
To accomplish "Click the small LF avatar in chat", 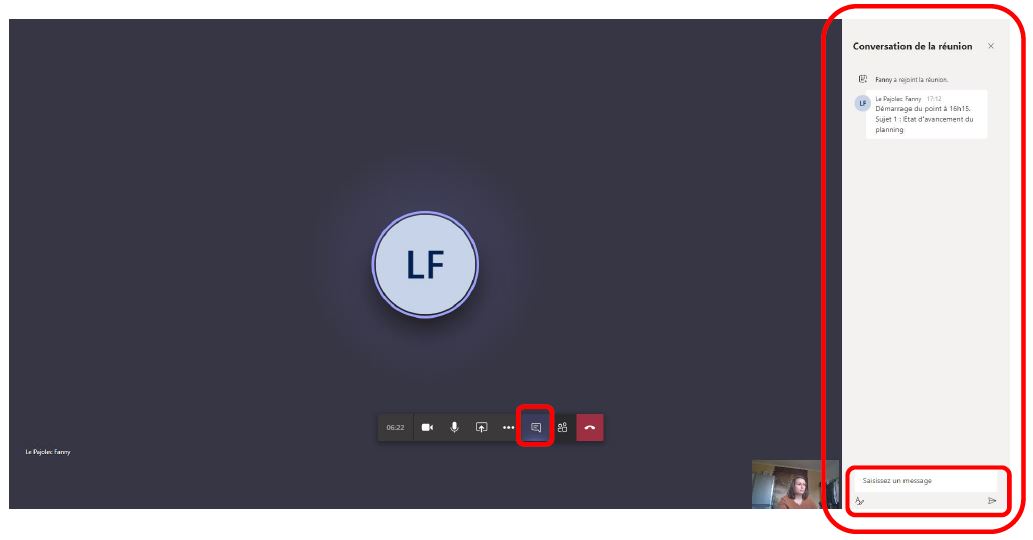I will click(862, 103).
